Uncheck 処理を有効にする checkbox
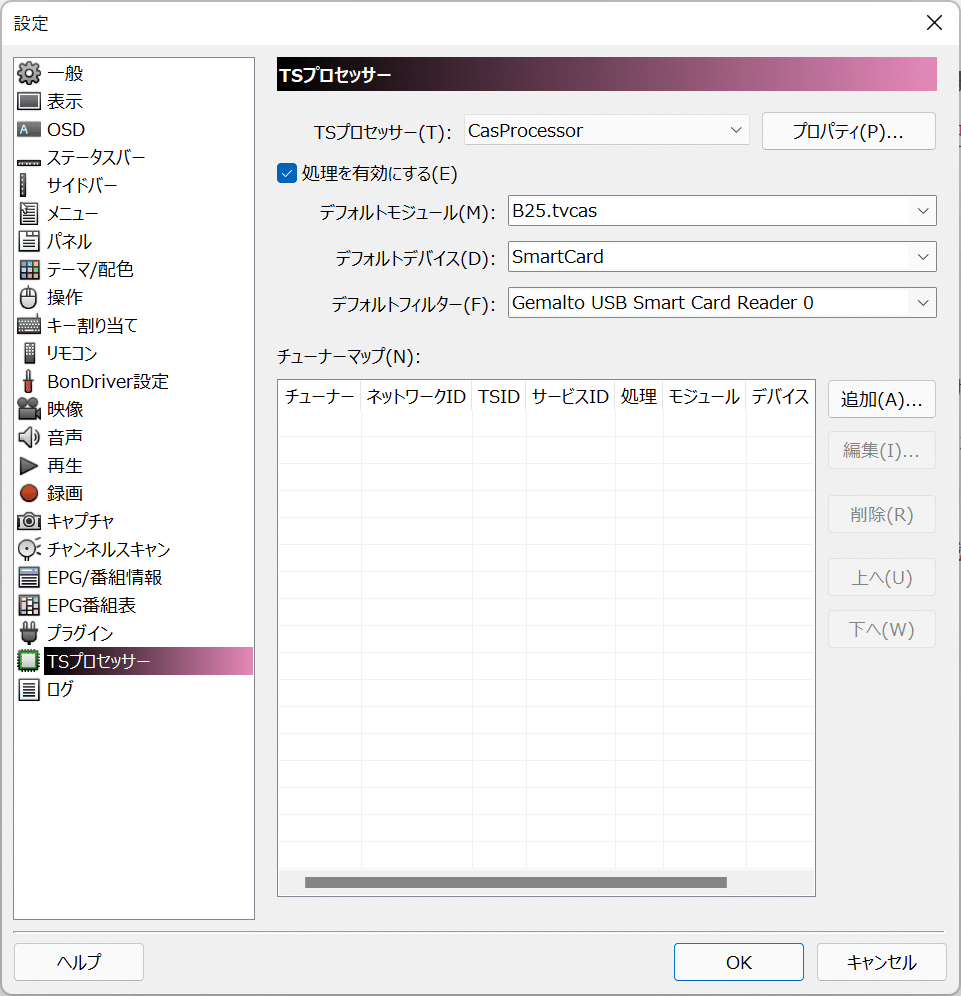Image resolution: width=961 pixels, height=996 pixels. click(286, 173)
